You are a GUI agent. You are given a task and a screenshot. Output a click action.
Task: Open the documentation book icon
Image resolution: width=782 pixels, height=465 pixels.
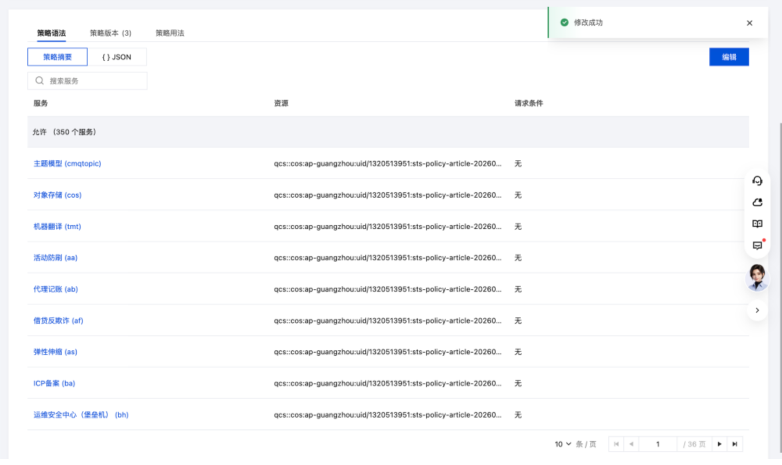click(x=757, y=224)
